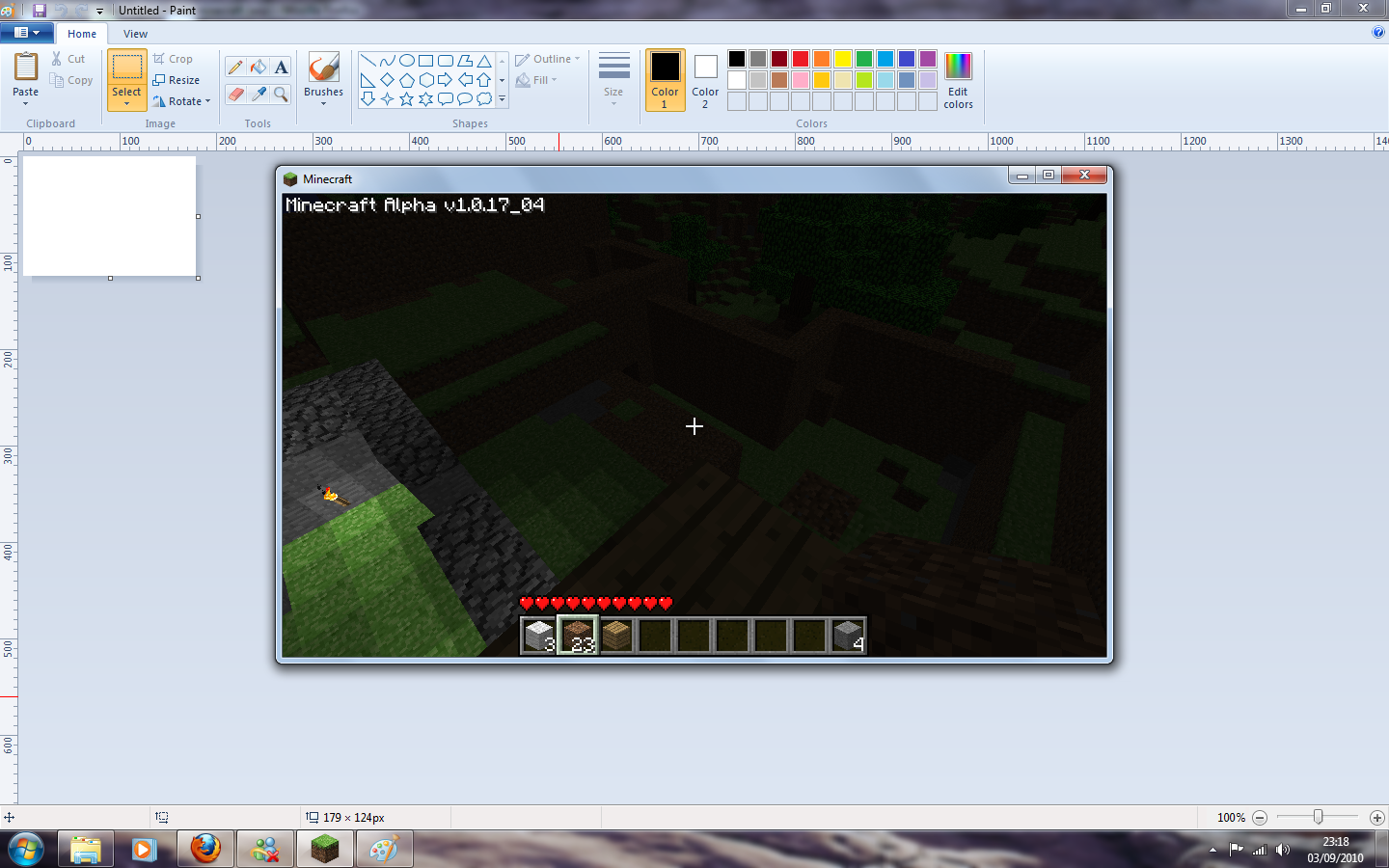
Task: Pick the yellow palette swatch
Action: pos(843,59)
